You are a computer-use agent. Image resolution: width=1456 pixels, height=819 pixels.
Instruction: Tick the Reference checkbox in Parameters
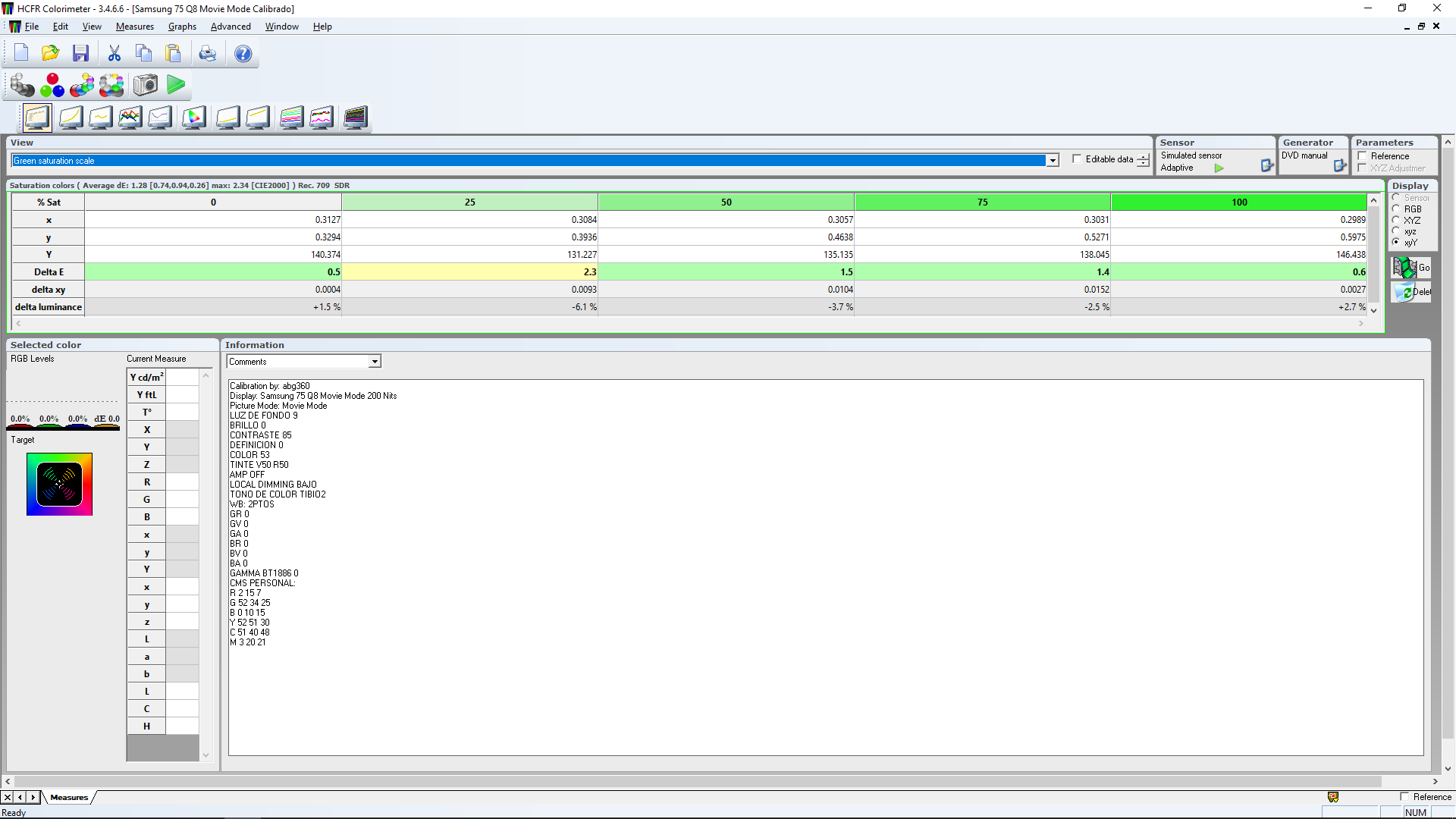tap(1363, 156)
